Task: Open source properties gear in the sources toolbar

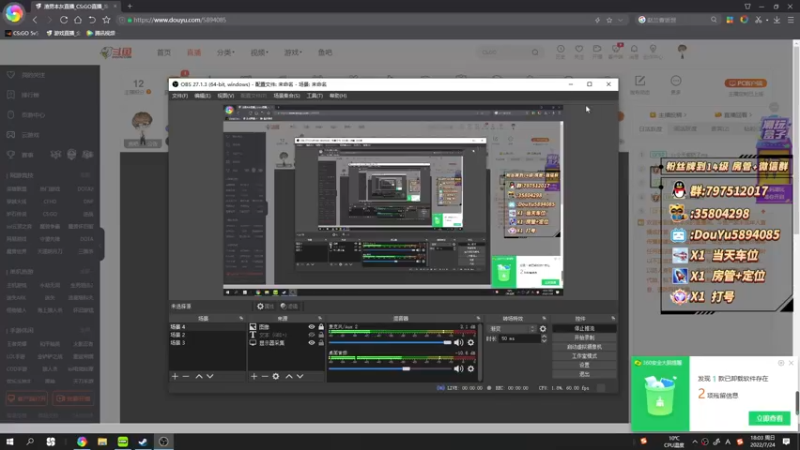Action: coord(276,376)
